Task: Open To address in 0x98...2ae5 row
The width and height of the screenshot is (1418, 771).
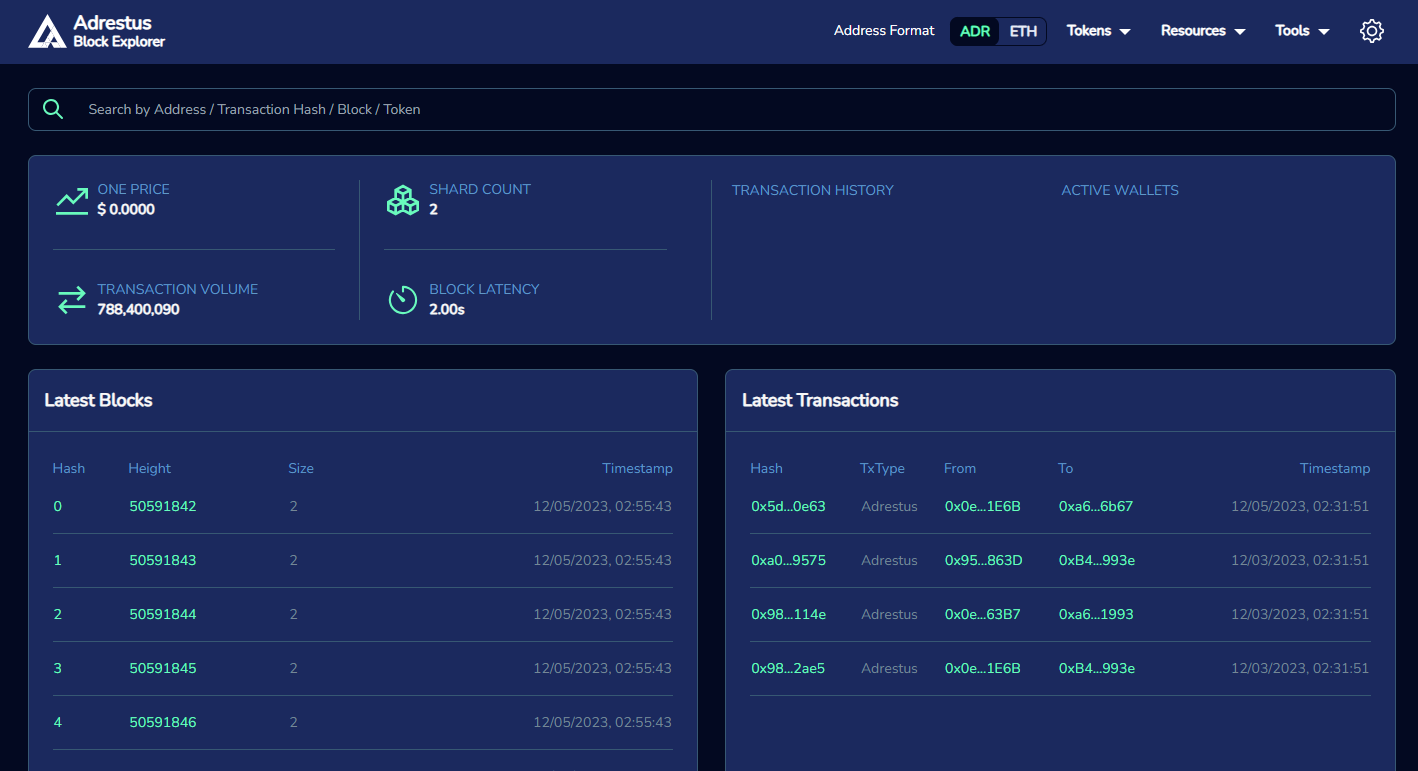Action: [x=1097, y=668]
